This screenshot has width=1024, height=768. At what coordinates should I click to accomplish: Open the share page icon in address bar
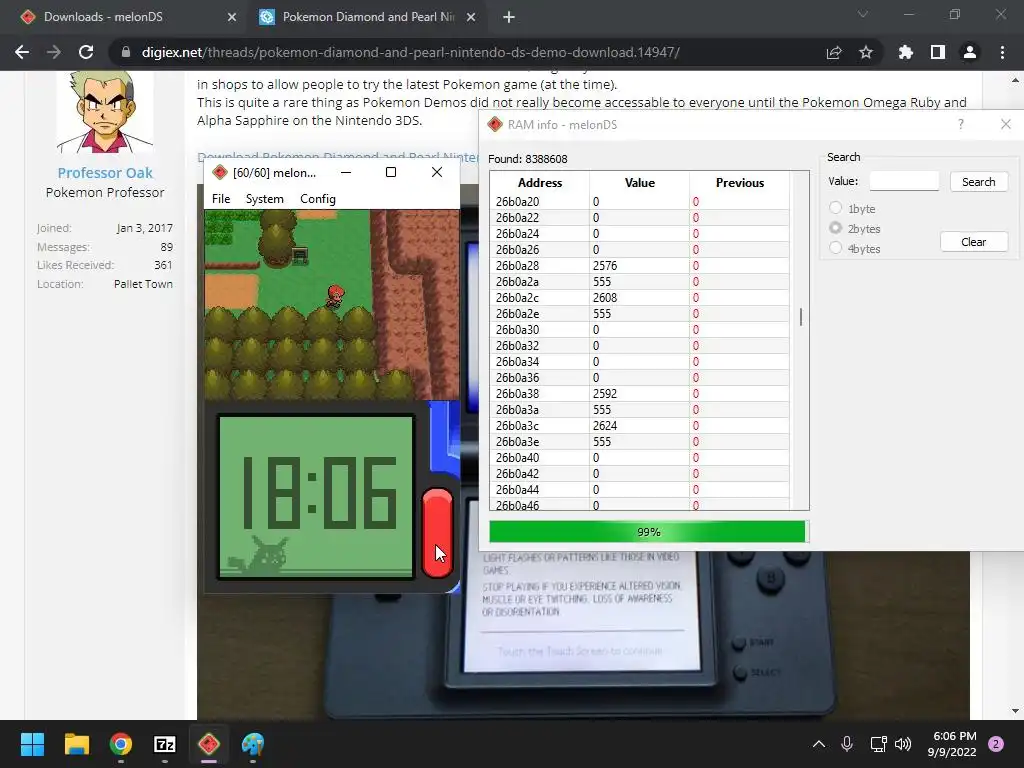click(834, 52)
